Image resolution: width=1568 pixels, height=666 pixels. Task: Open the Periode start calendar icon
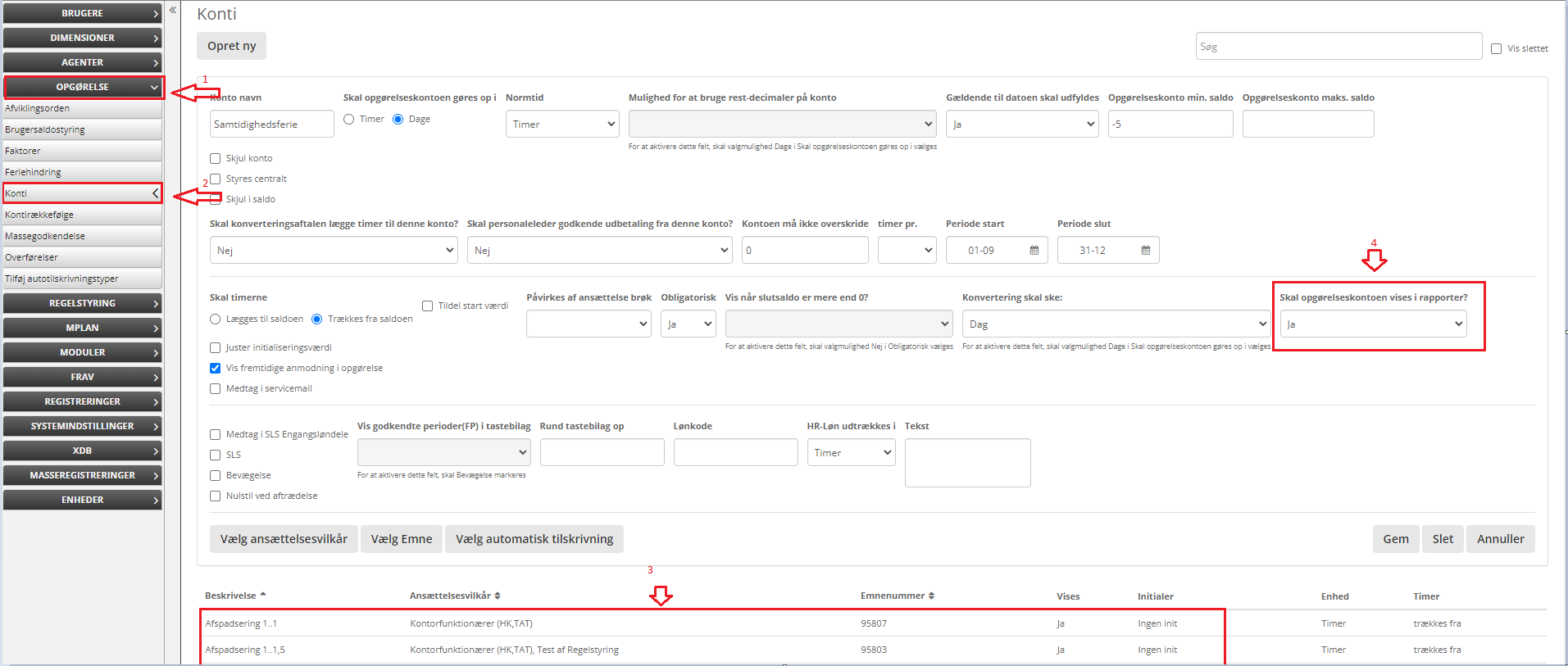(1034, 251)
